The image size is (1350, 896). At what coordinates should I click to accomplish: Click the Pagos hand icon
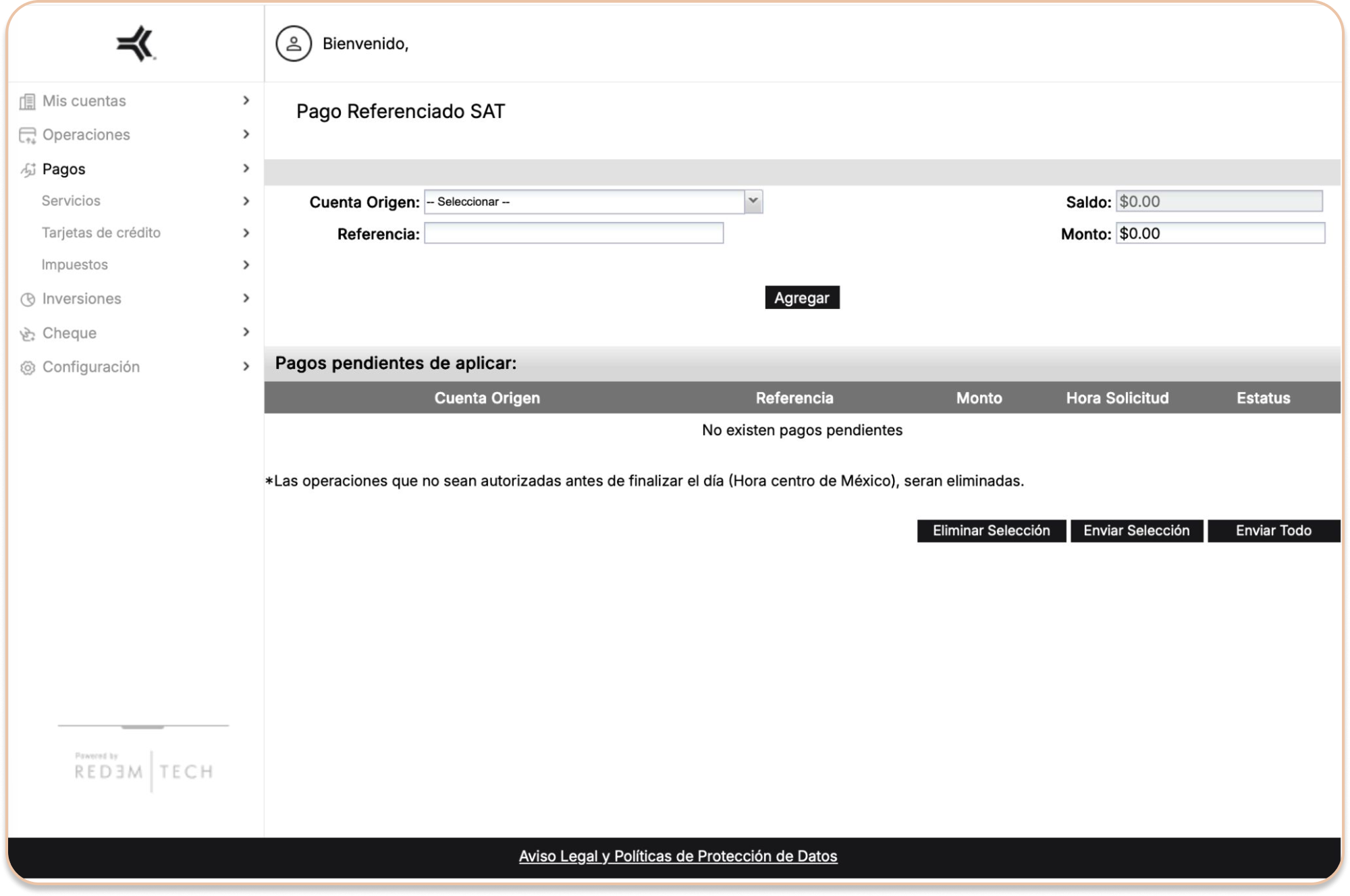28,170
